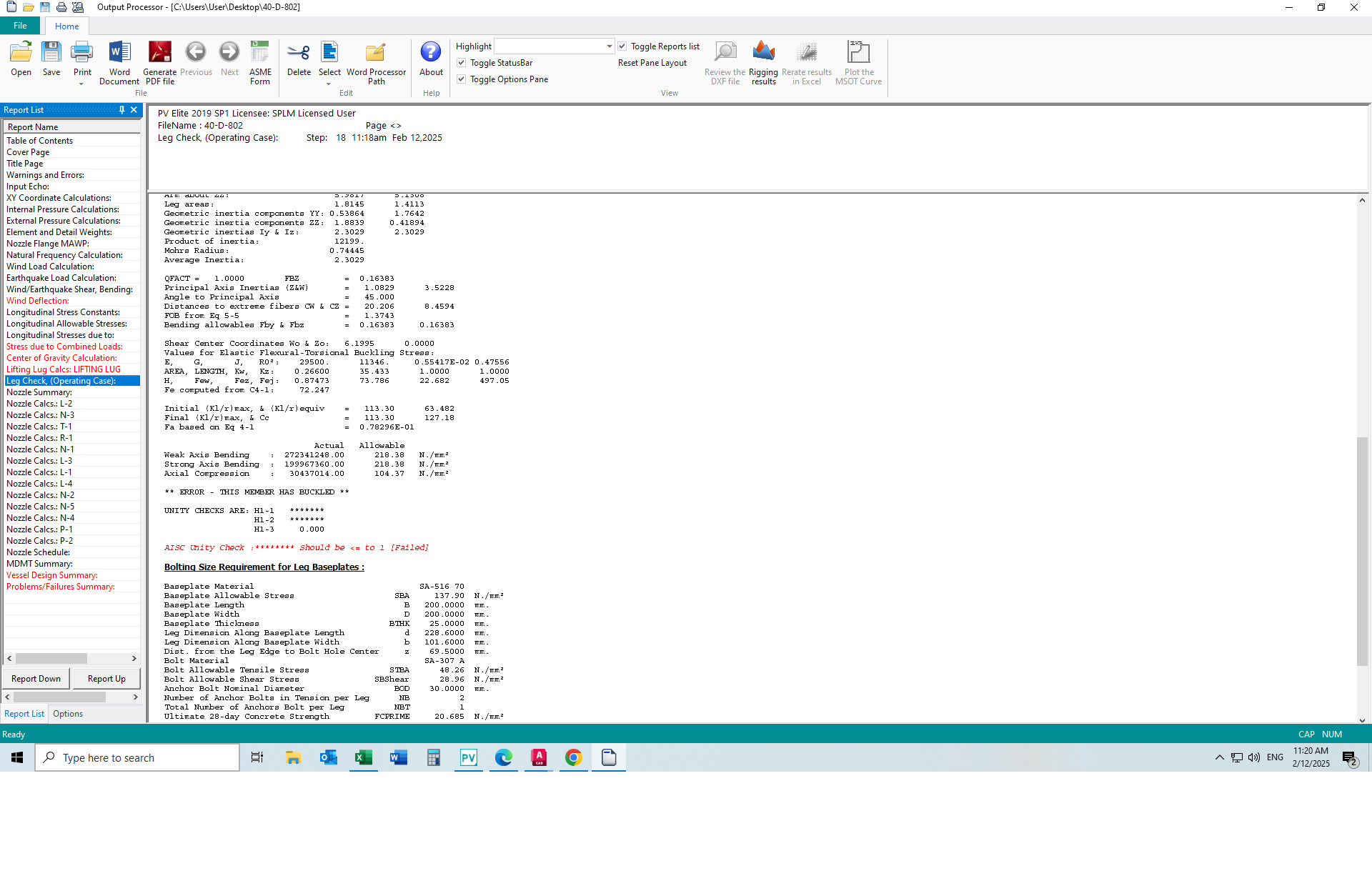
Task: Open Excel from the taskbar
Action: point(363,757)
